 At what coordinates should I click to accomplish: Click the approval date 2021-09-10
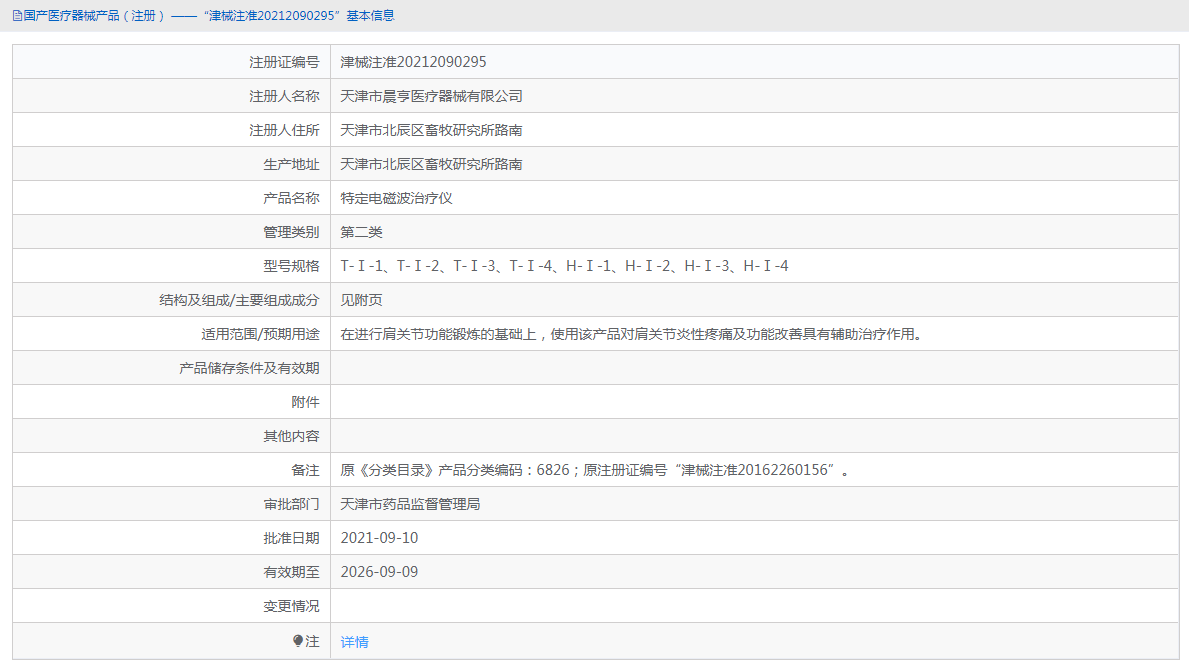tap(379, 538)
